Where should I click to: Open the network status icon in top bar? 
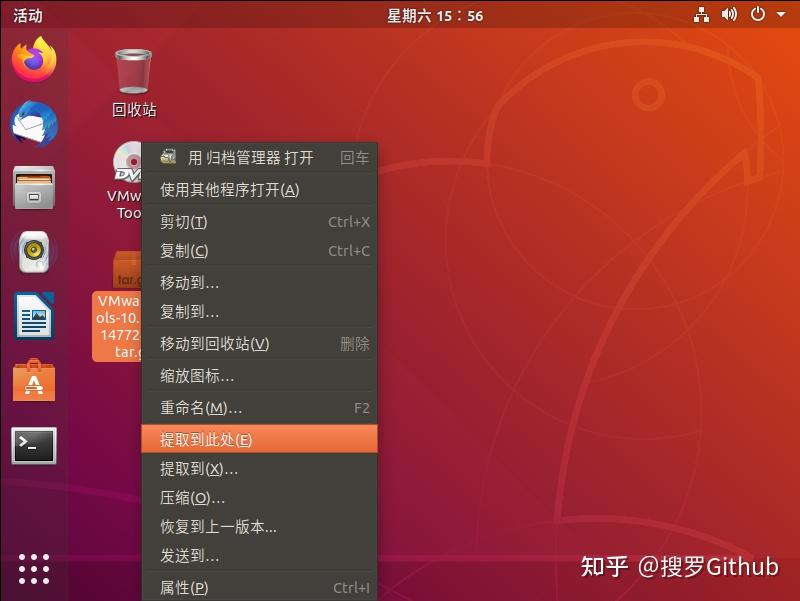[x=702, y=15]
